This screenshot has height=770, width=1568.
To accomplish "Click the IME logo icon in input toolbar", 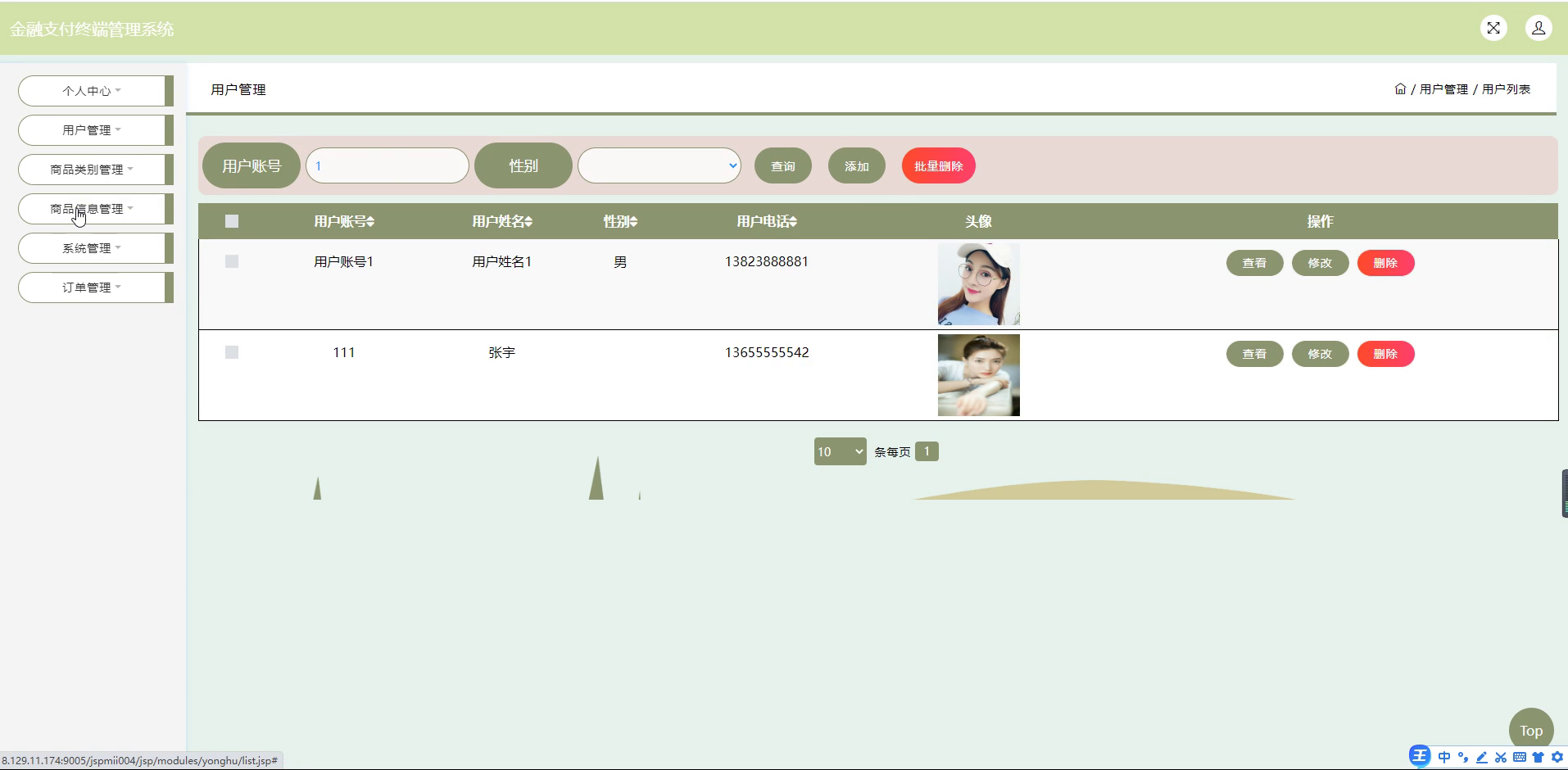I will click(1419, 756).
